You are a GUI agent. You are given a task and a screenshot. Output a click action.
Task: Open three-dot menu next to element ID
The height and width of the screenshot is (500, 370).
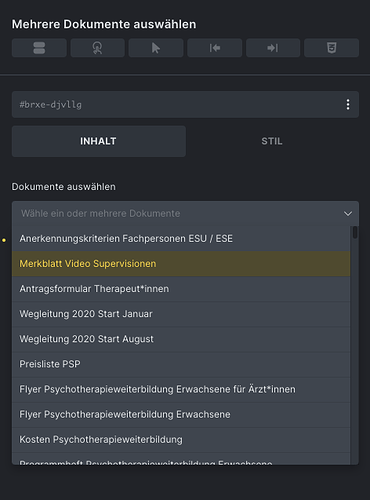348,104
